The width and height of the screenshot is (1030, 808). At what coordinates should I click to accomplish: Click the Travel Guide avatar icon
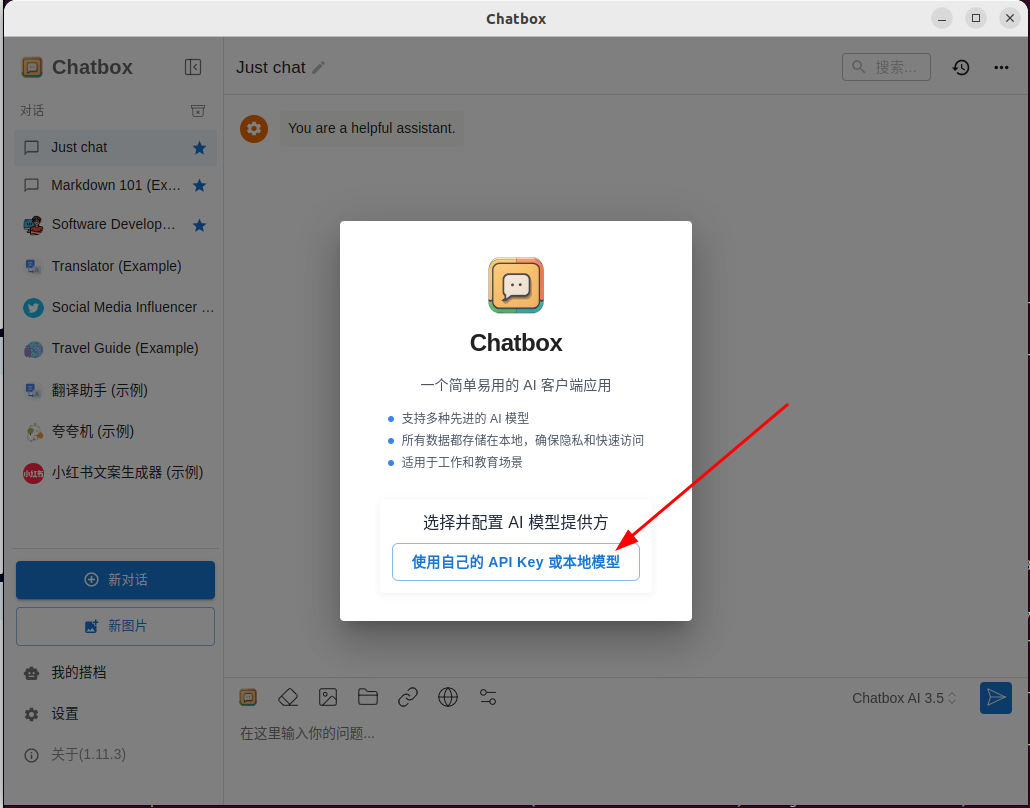[34, 349]
